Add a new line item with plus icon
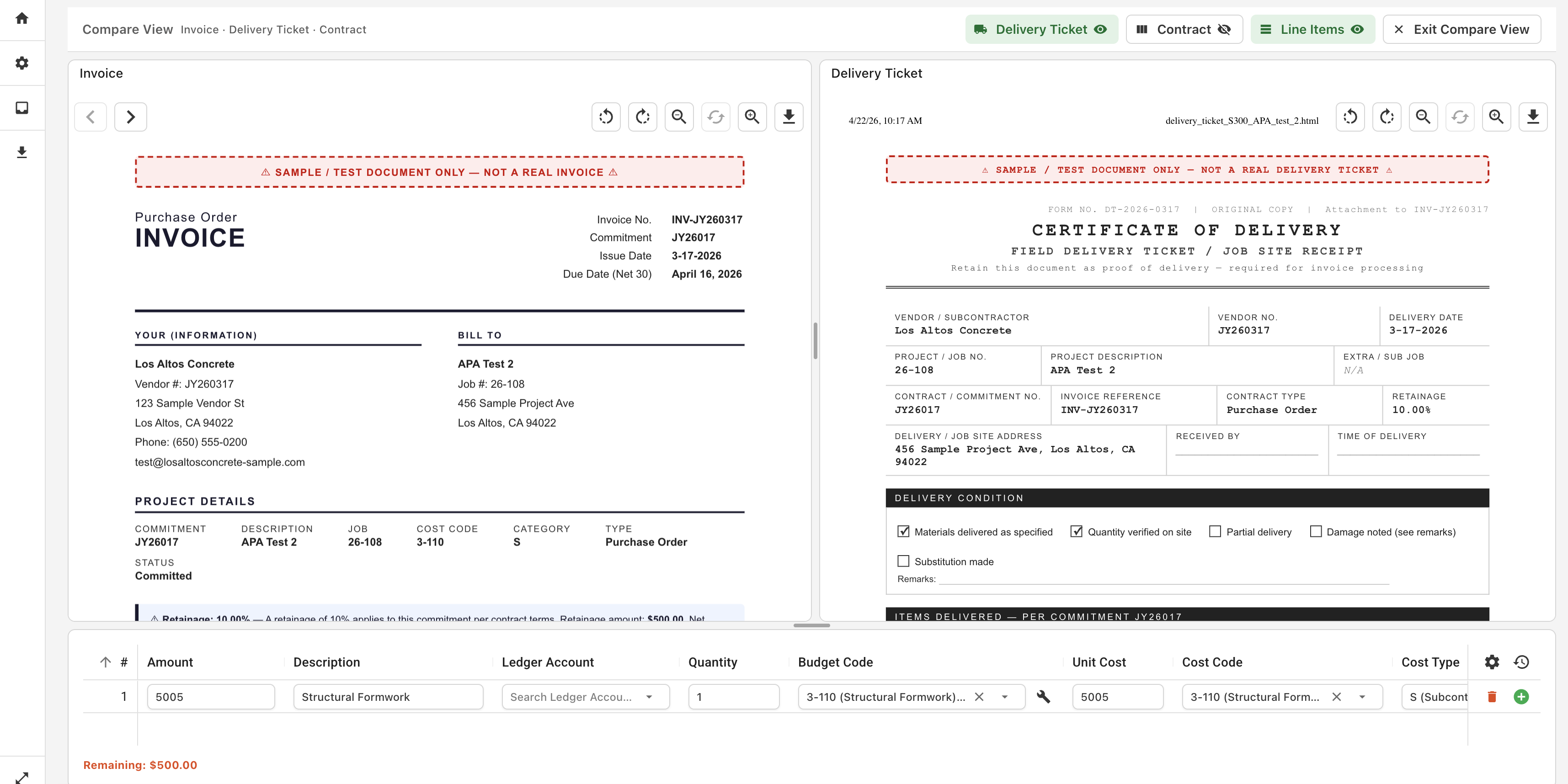 tap(1520, 697)
